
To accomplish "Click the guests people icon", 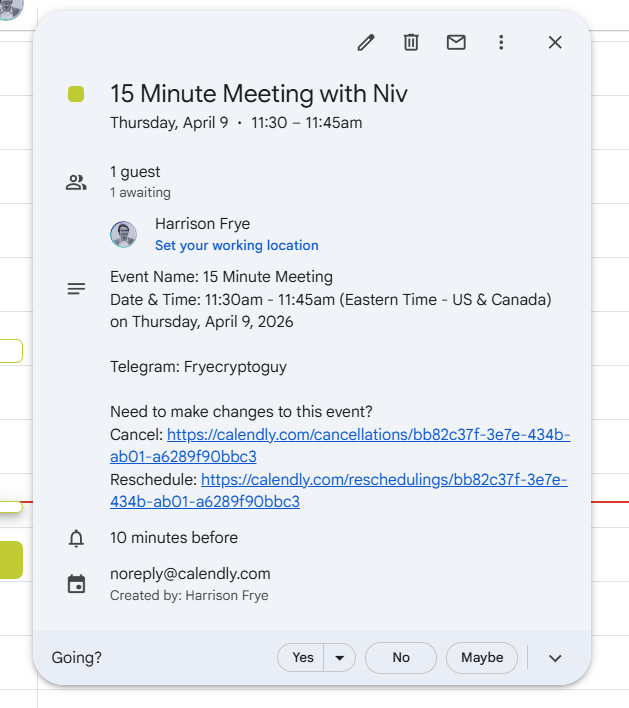I will point(76,182).
